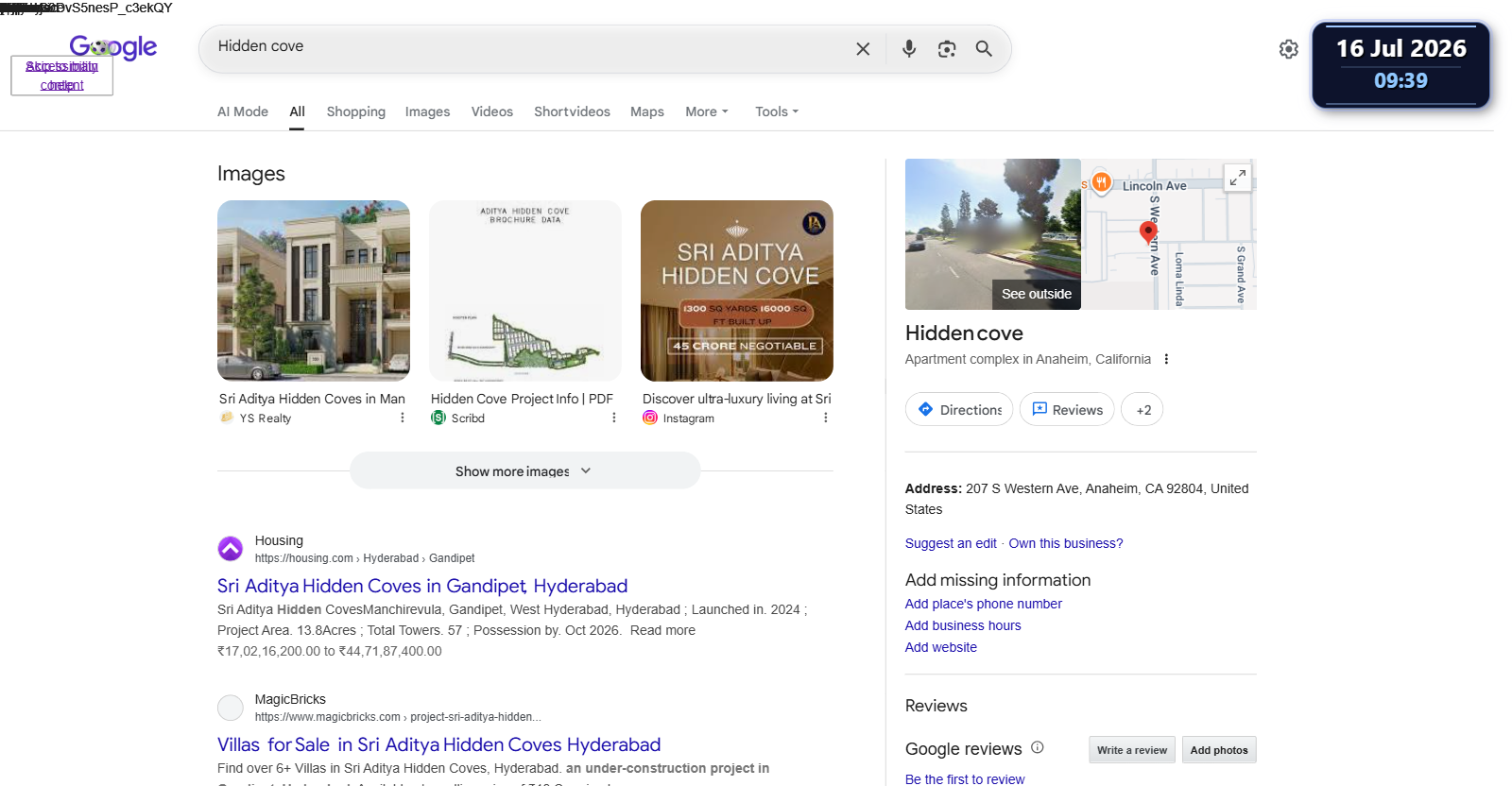Click the Scribd source icon
The height and width of the screenshot is (786, 1512).
point(438,418)
